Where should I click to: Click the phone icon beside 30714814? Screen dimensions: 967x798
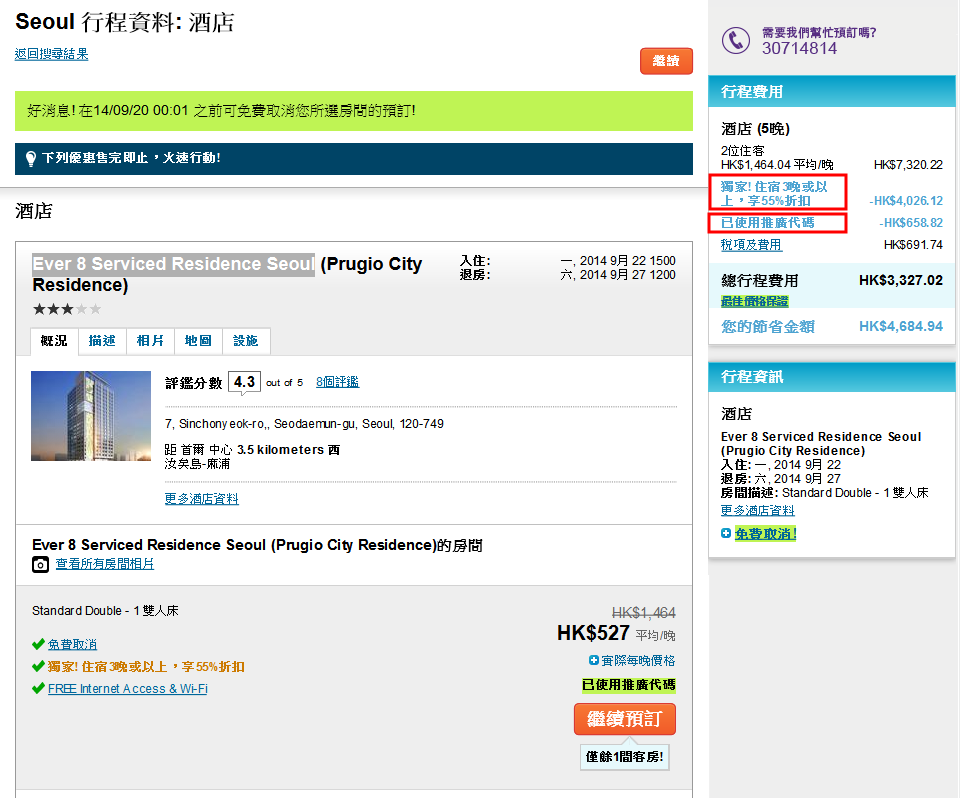click(x=735, y=40)
